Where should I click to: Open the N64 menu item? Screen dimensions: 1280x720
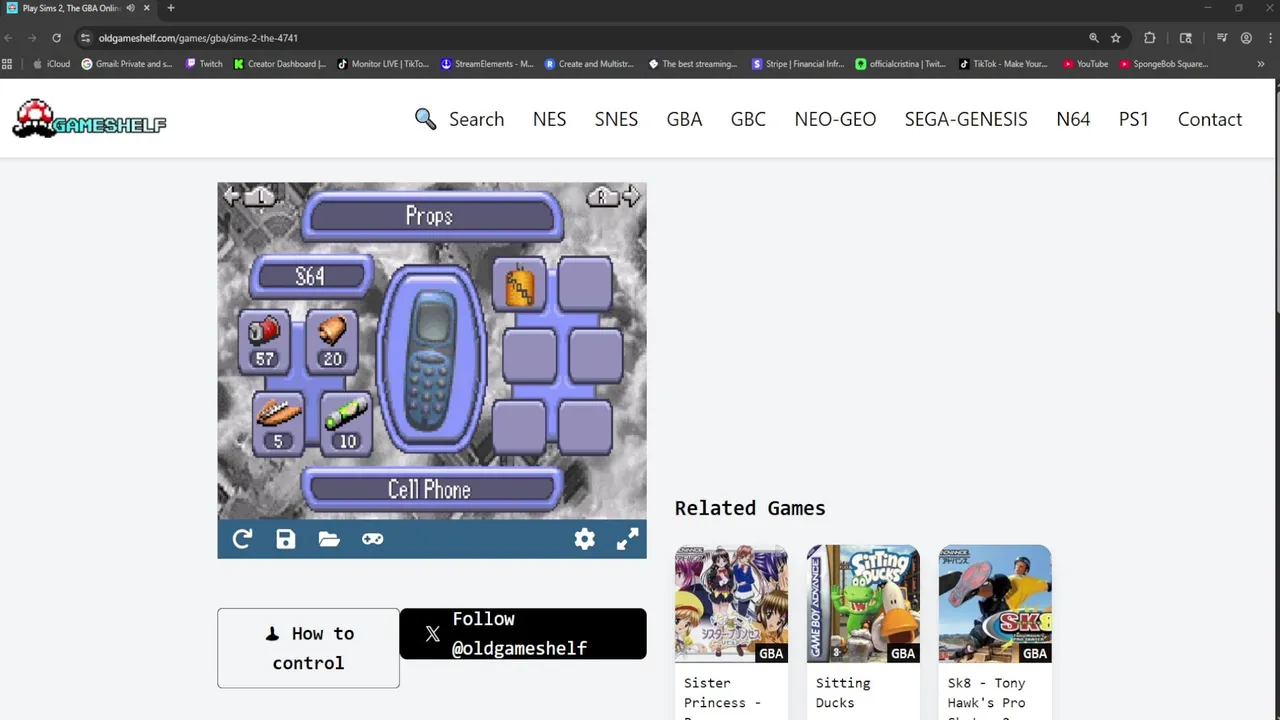pyautogui.click(x=1073, y=119)
